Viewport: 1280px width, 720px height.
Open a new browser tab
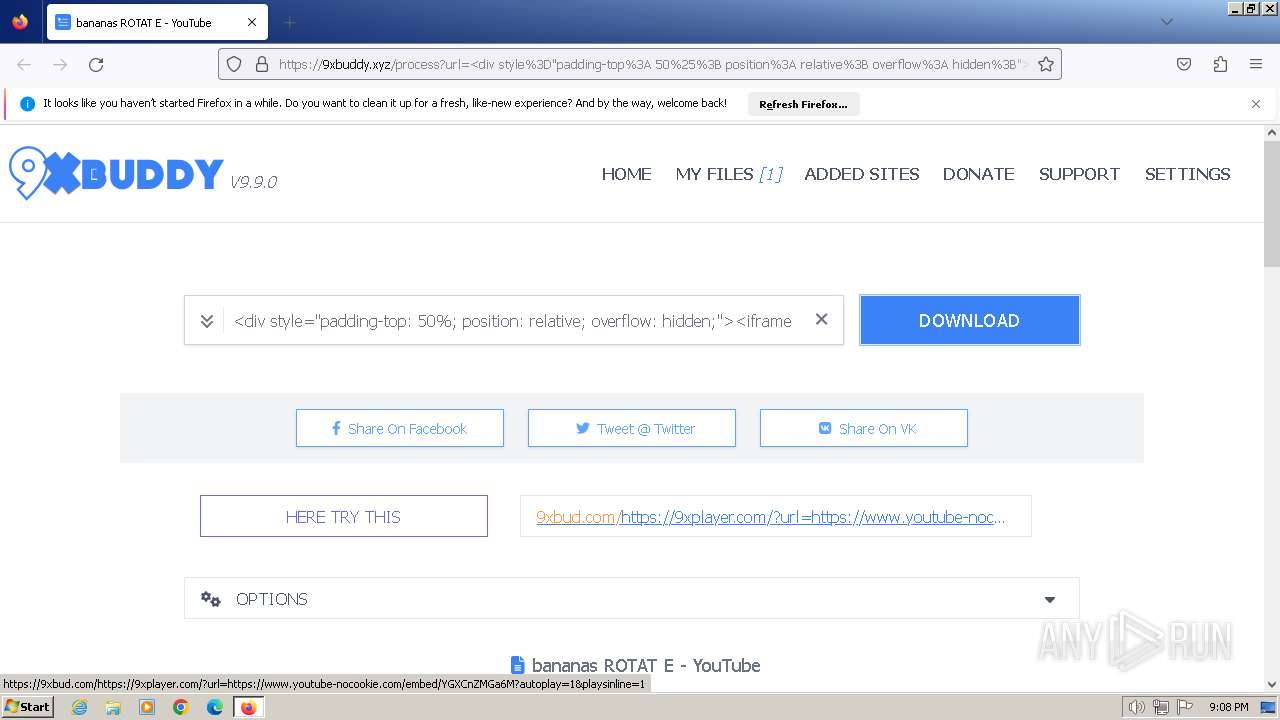pos(289,22)
